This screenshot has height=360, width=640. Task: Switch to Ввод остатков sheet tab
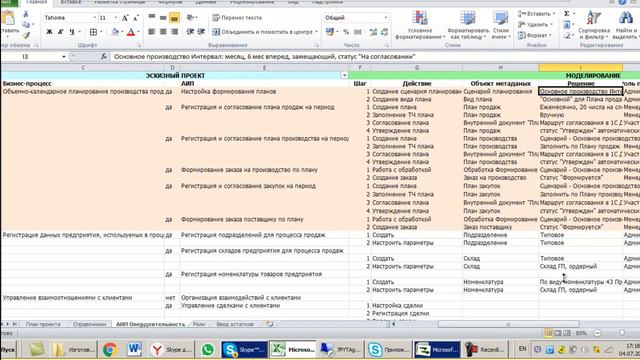click(235, 324)
